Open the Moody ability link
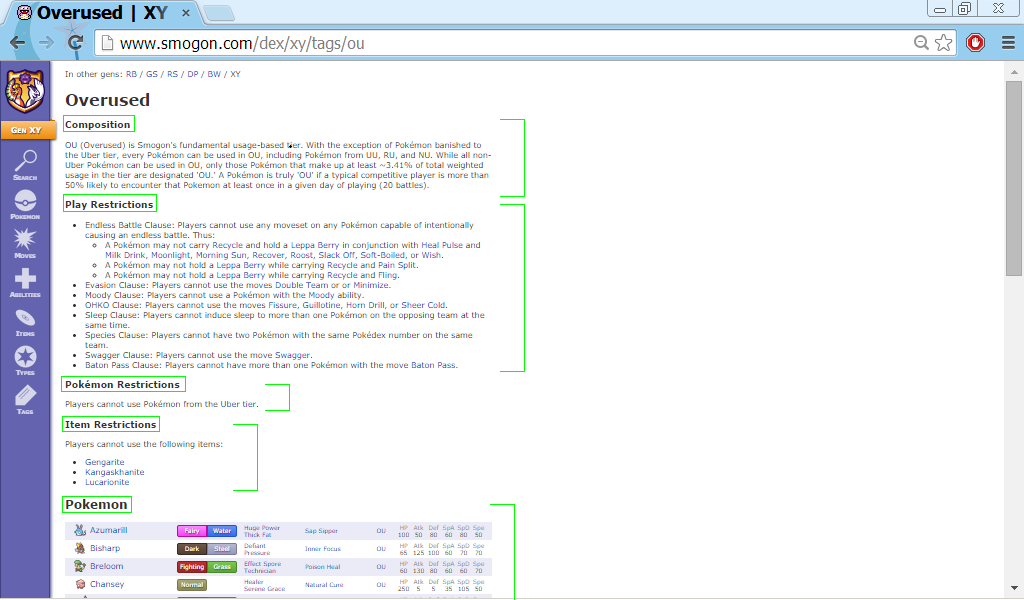Viewport: 1024px width, 600px height. point(321,295)
